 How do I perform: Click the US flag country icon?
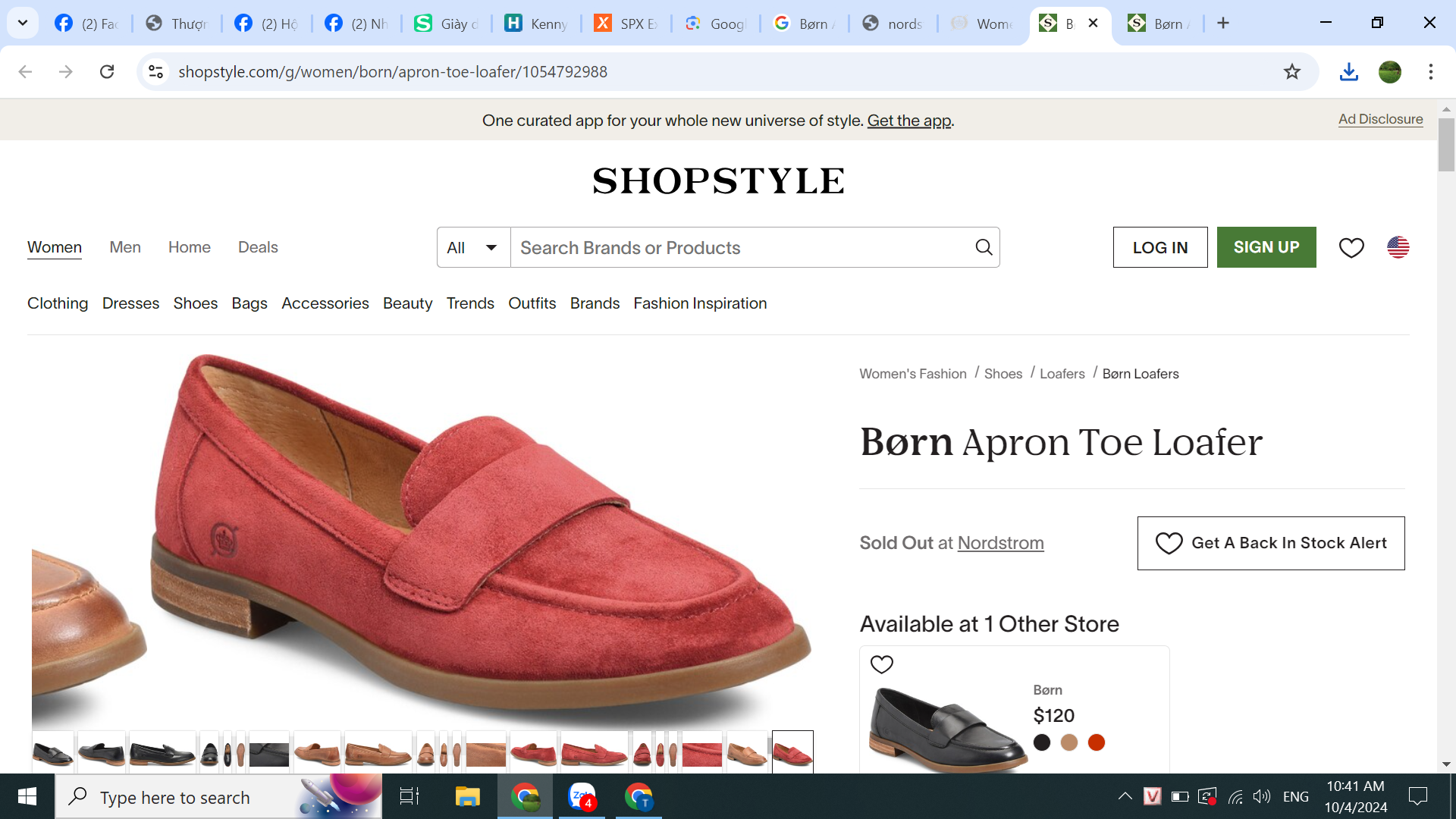pyautogui.click(x=1398, y=247)
